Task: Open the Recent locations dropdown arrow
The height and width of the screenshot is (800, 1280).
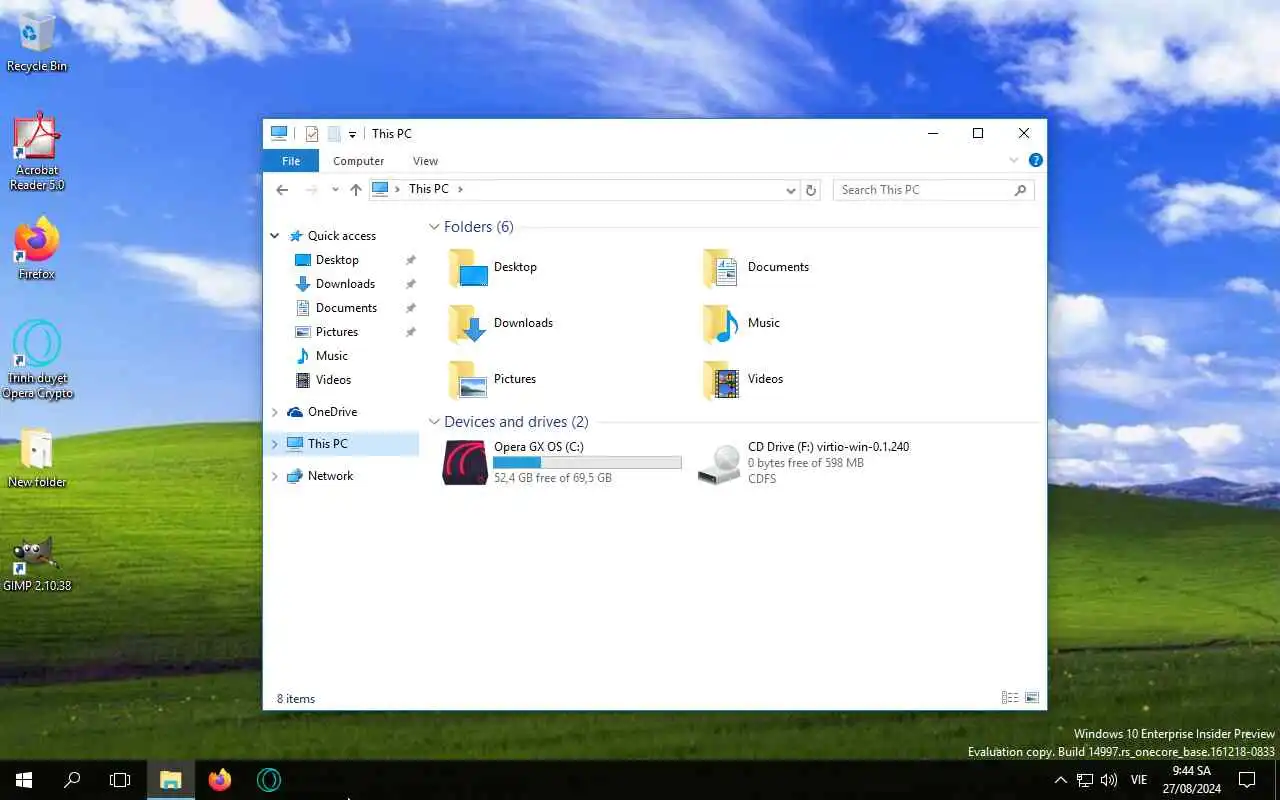Action: coord(335,190)
